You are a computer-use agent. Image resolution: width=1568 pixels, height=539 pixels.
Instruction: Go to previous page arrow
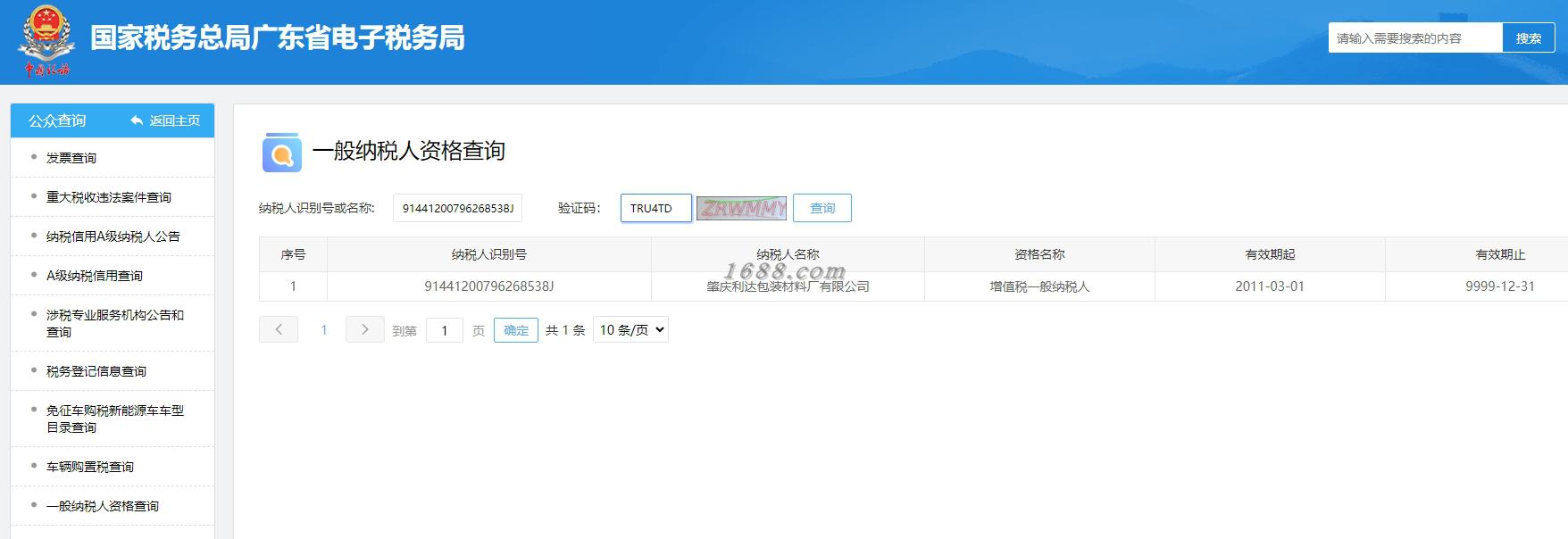click(279, 329)
